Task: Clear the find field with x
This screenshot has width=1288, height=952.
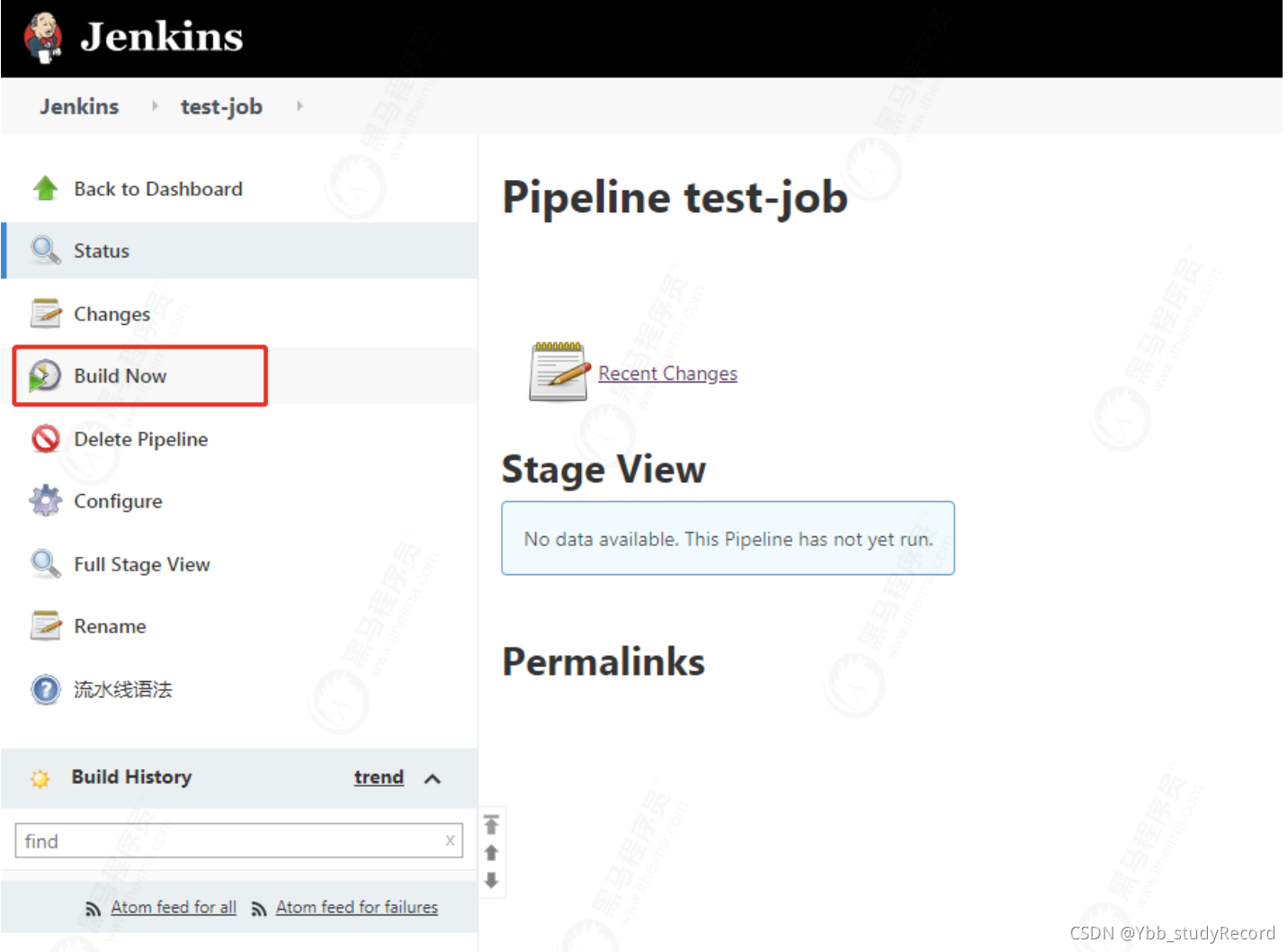Action: coord(450,840)
